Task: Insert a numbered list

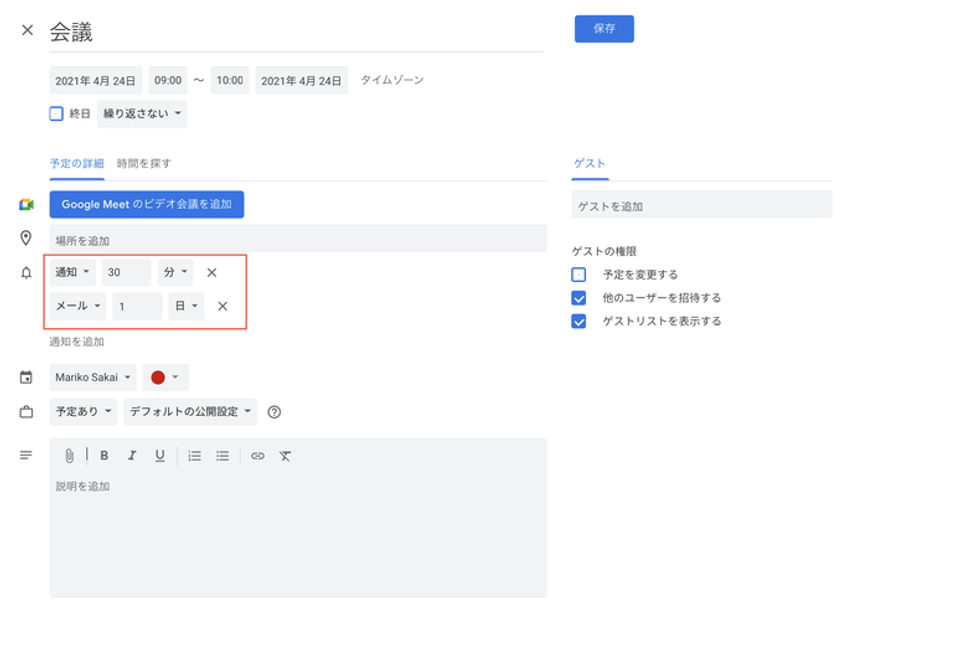Action: (x=195, y=456)
